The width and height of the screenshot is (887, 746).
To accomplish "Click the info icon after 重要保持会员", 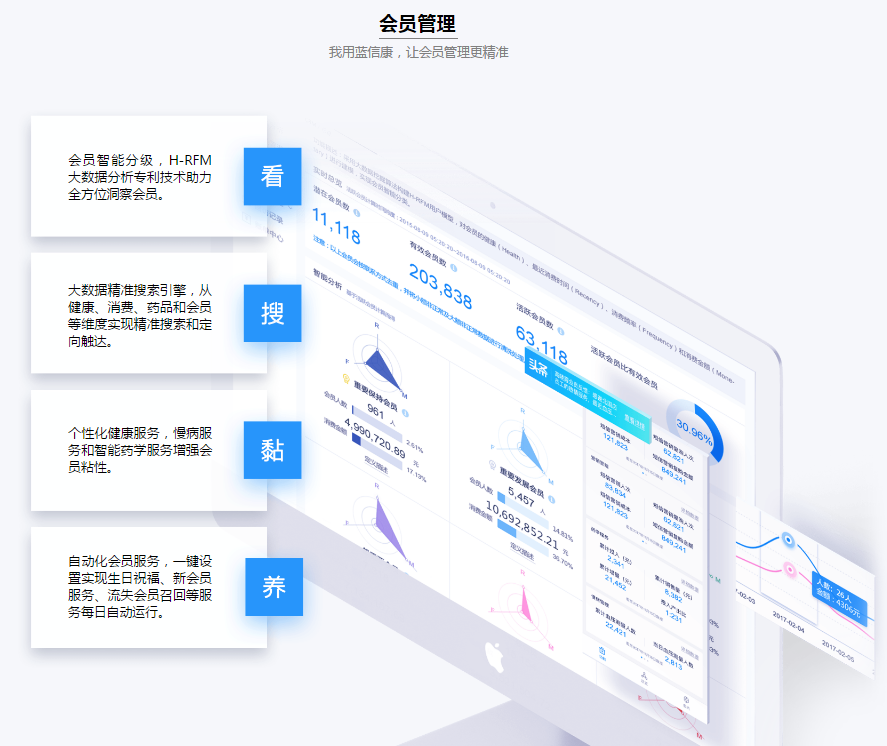I will pos(405,413).
